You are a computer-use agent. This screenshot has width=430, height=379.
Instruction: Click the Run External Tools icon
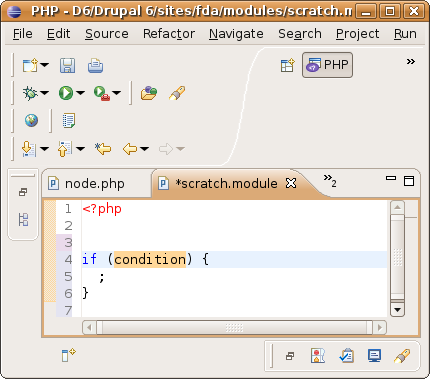tap(102, 93)
